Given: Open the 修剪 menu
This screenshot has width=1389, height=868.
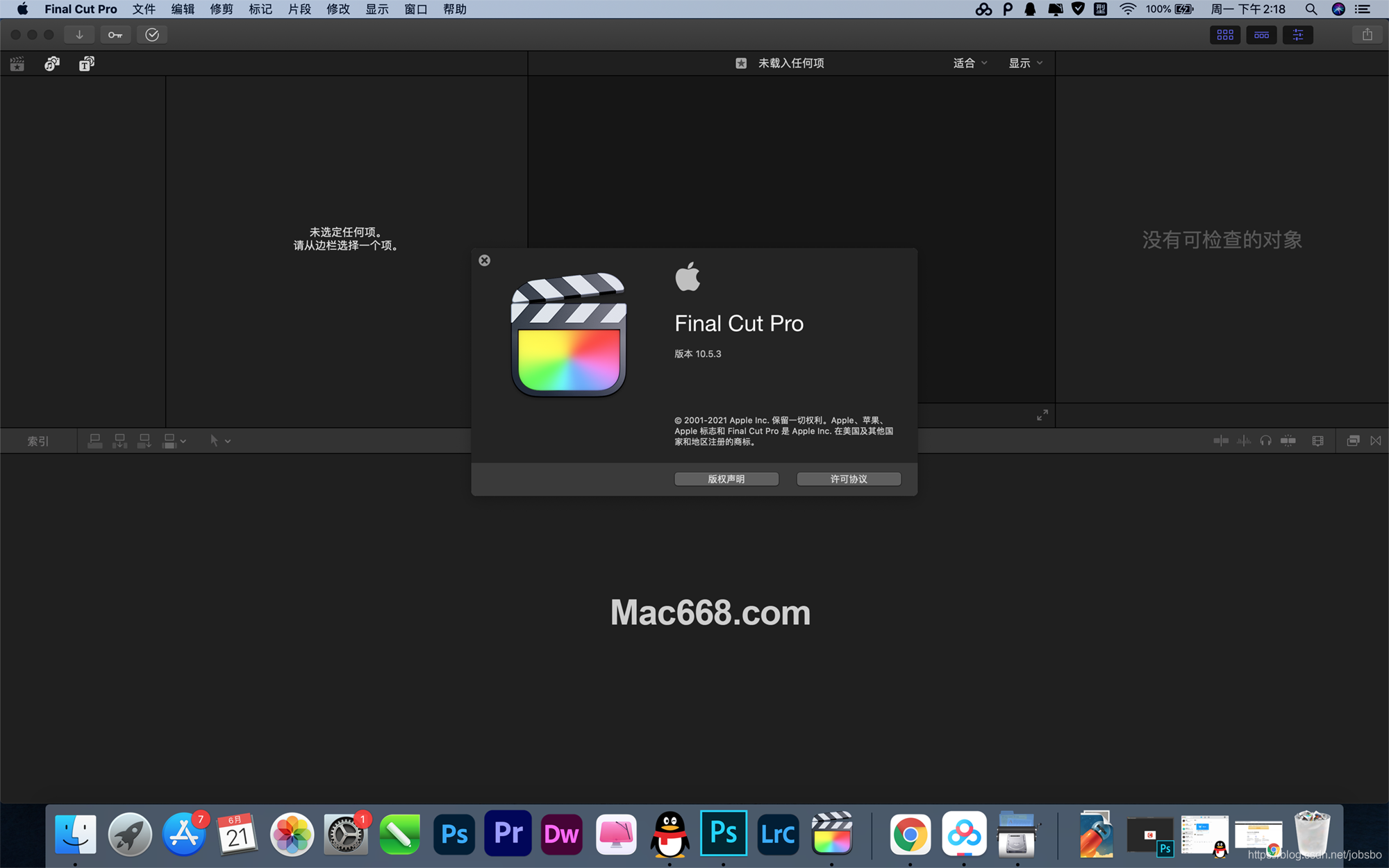Looking at the screenshot, I should tap(222, 9).
